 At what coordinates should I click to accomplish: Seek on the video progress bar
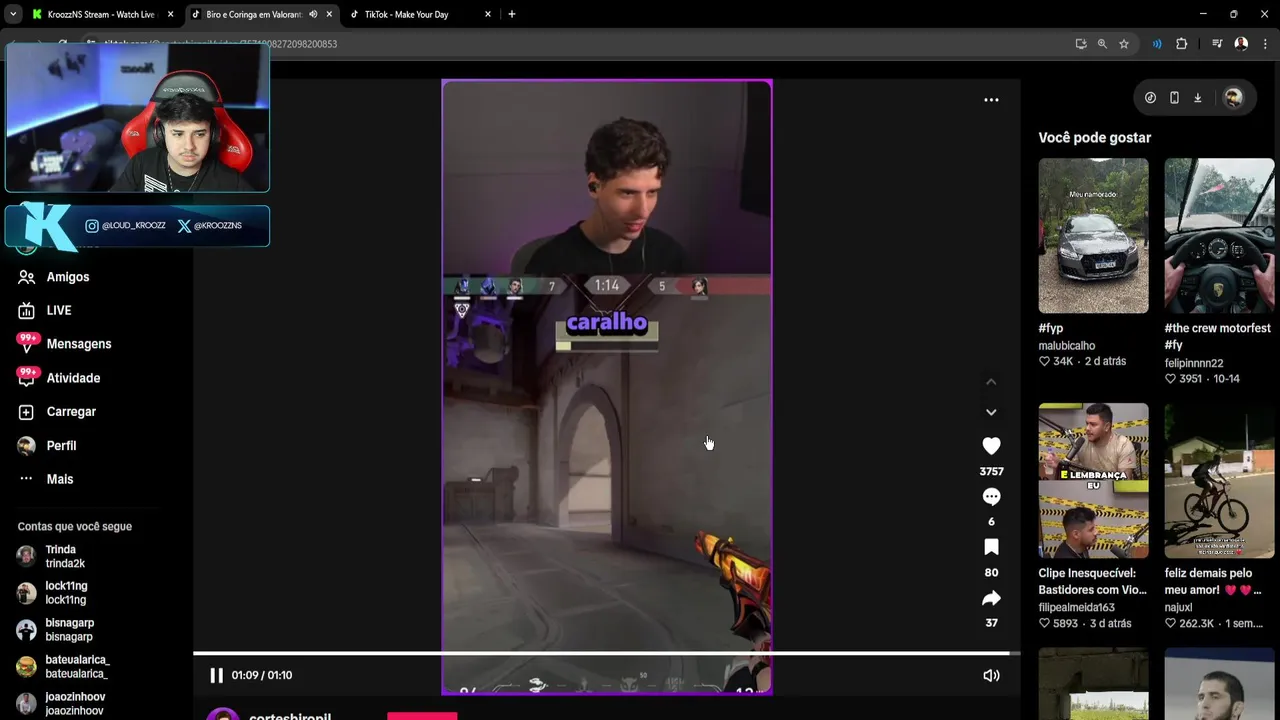[606, 653]
